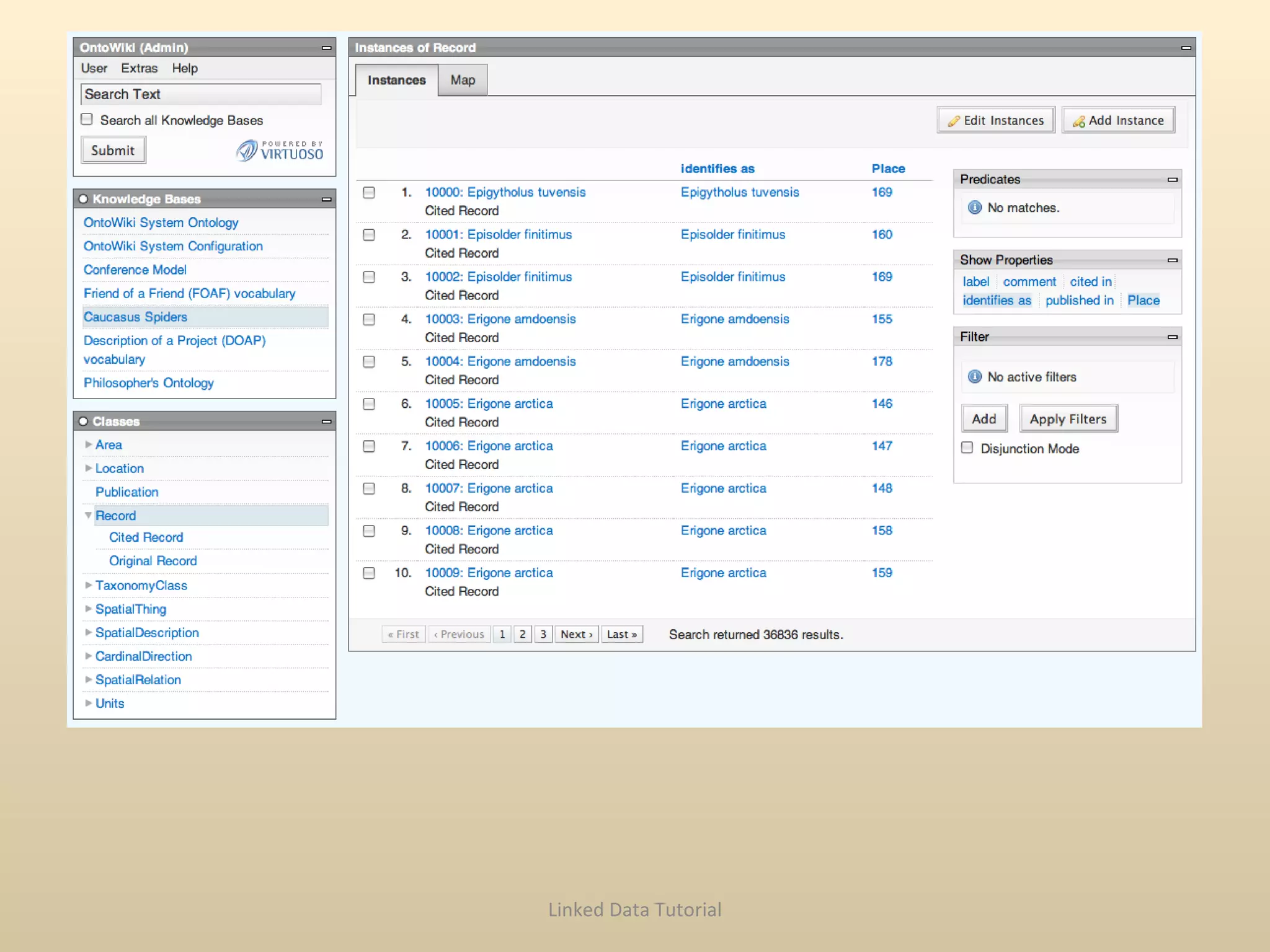
Task: Go to the Next results page
Action: coord(576,634)
